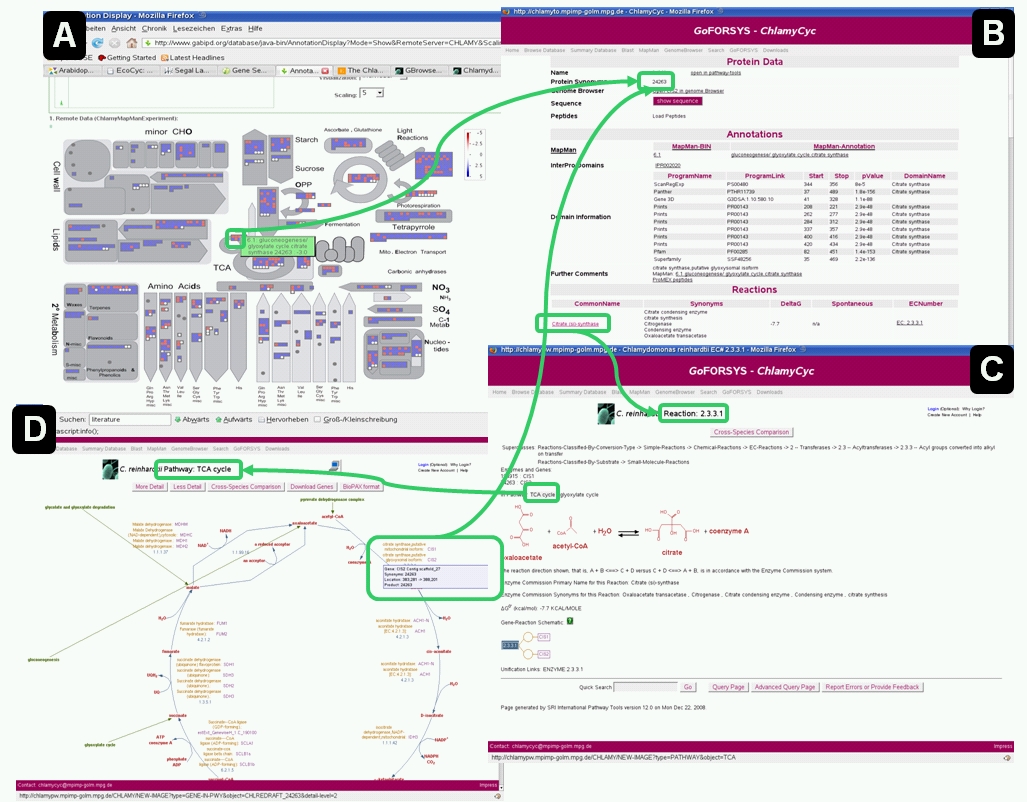Image resolution: width=1027 pixels, height=802 pixels.
Task: Click the URL address field in window A
Action: coord(324,43)
